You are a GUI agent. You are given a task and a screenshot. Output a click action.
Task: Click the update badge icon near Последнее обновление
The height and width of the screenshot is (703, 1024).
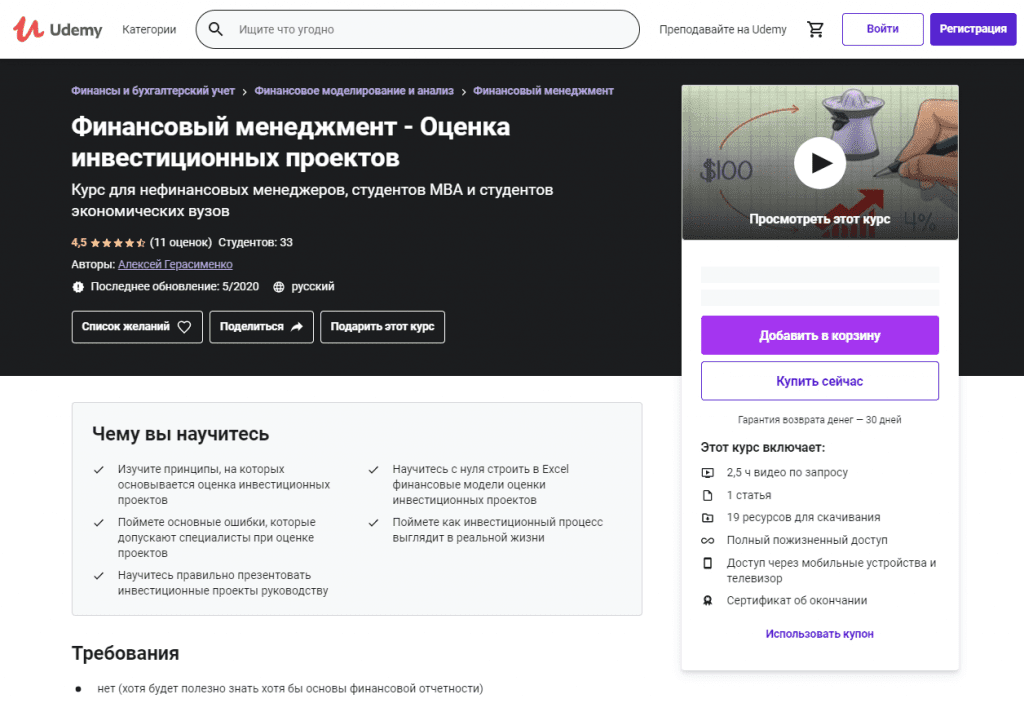78,287
